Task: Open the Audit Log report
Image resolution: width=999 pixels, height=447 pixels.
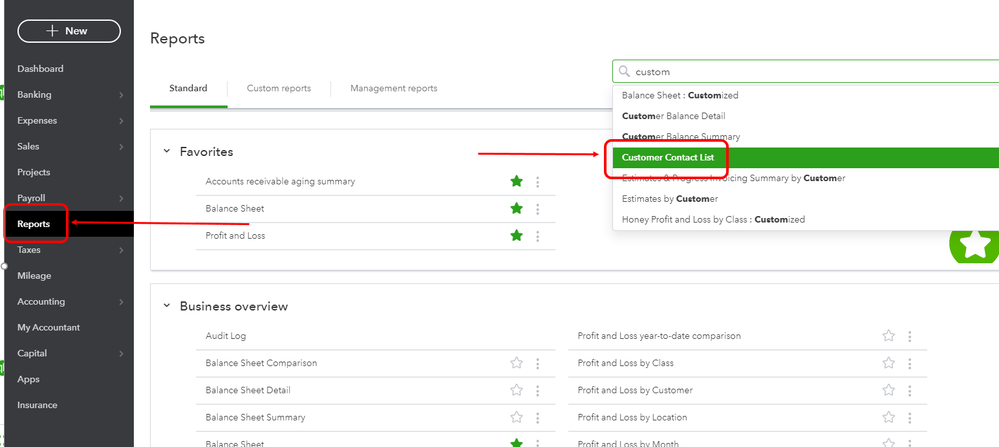Action: point(225,336)
